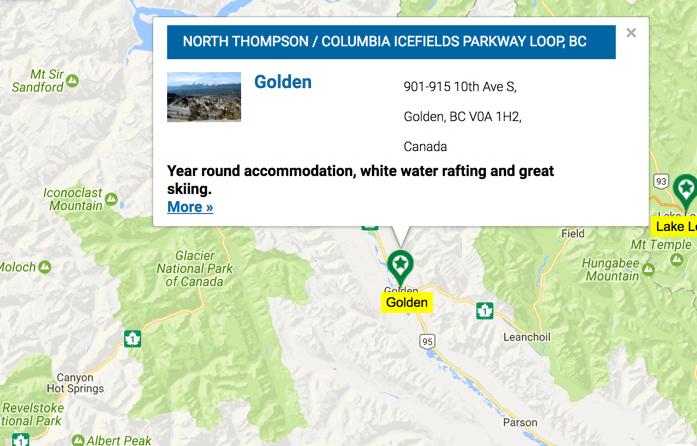Click the Highway 95 shield
This screenshot has height=446, width=697.
(x=428, y=342)
